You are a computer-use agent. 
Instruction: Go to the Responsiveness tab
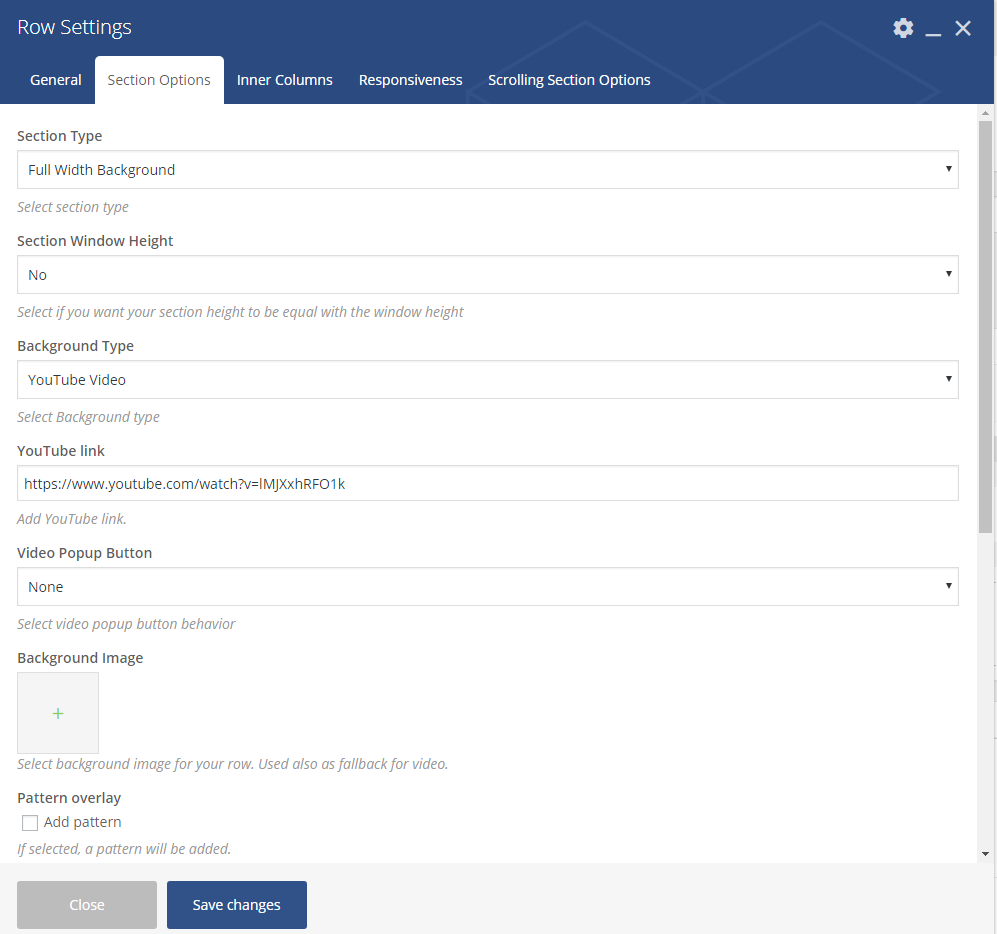pos(411,80)
